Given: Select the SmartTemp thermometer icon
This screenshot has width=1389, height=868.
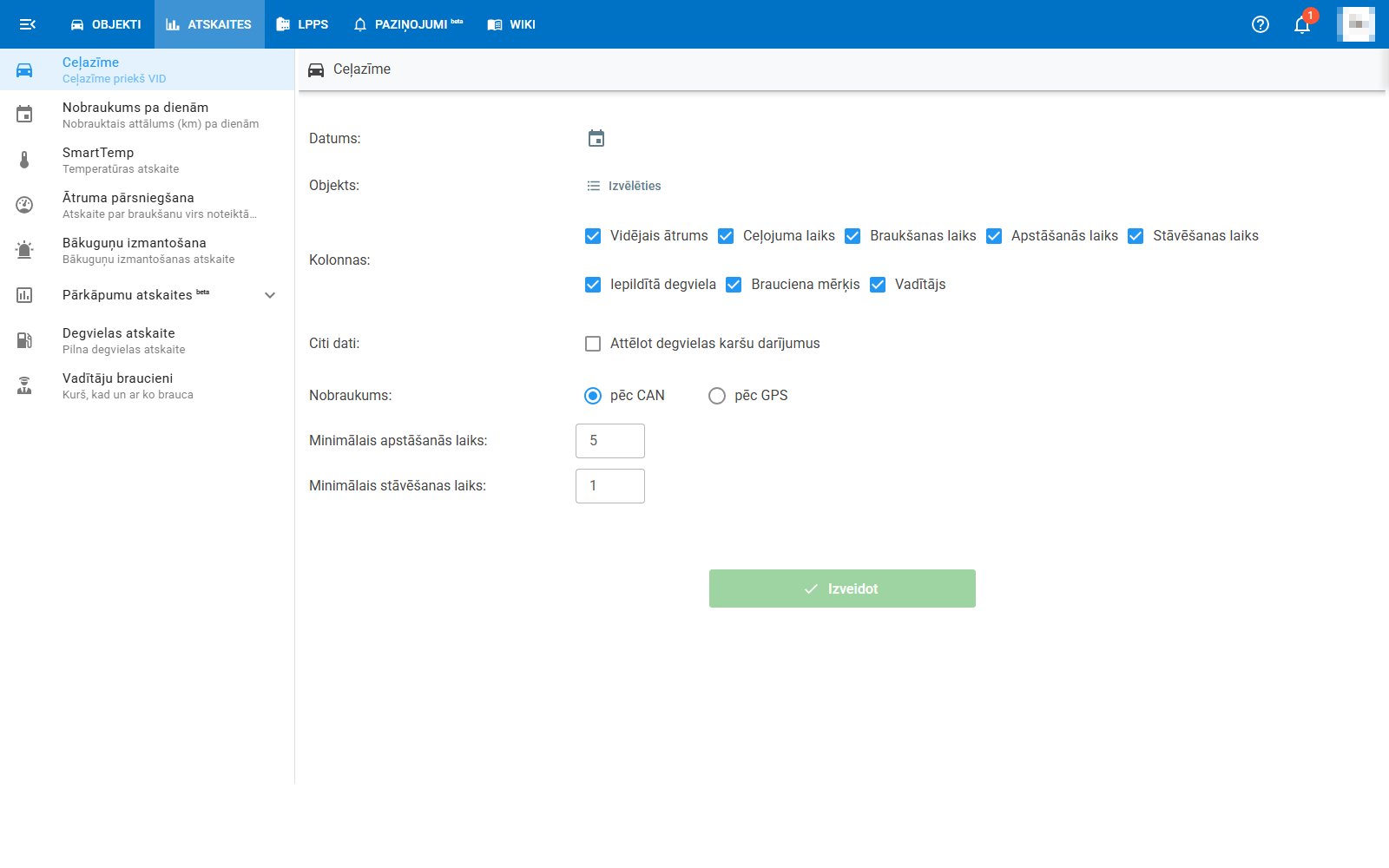Looking at the screenshot, I should 24,160.
